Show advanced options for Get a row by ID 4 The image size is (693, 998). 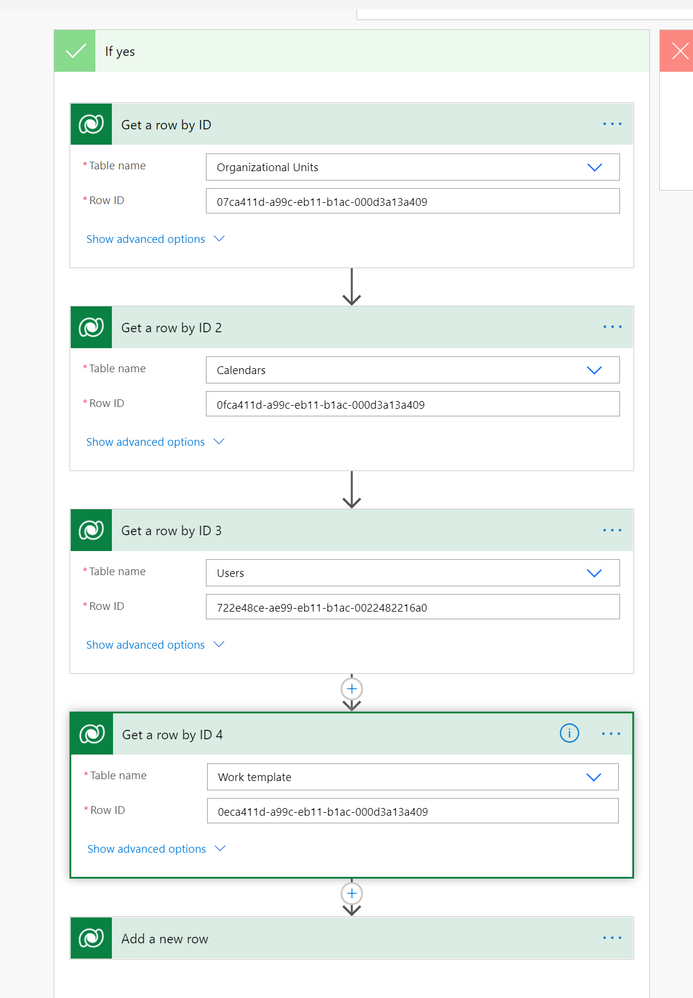tap(156, 849)
